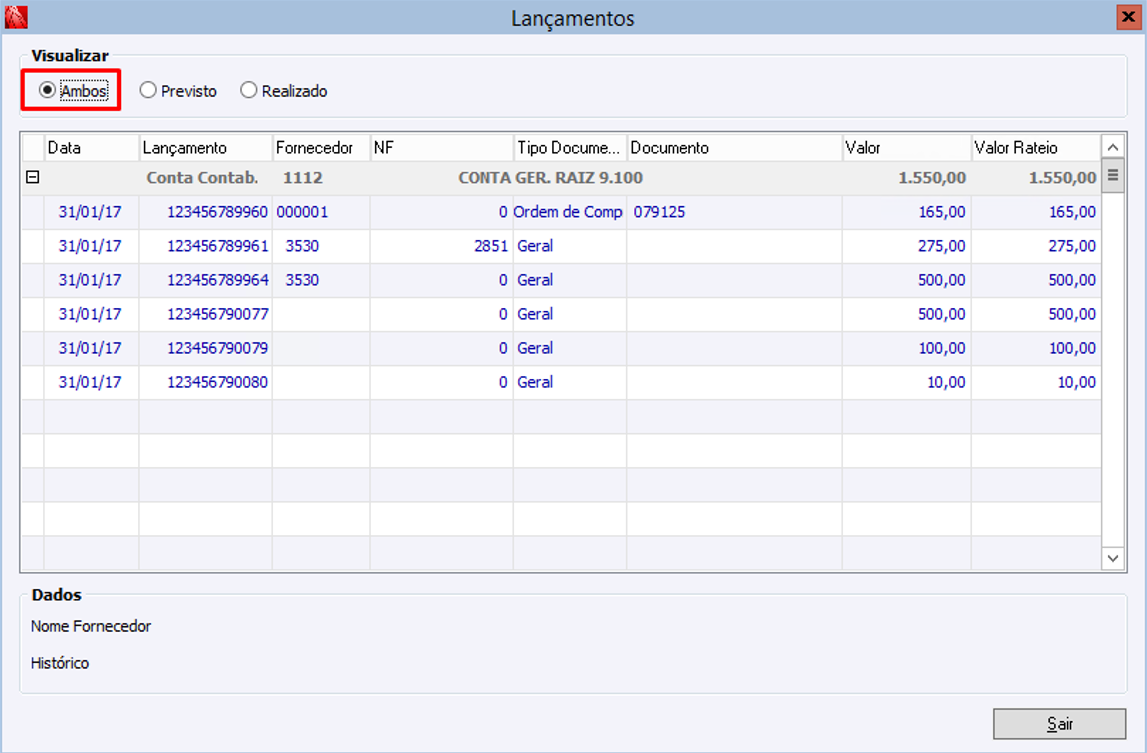The image size is (1147, 753).
Task: Click the 275,00 Valor cell
Action: tap(906, 246)
